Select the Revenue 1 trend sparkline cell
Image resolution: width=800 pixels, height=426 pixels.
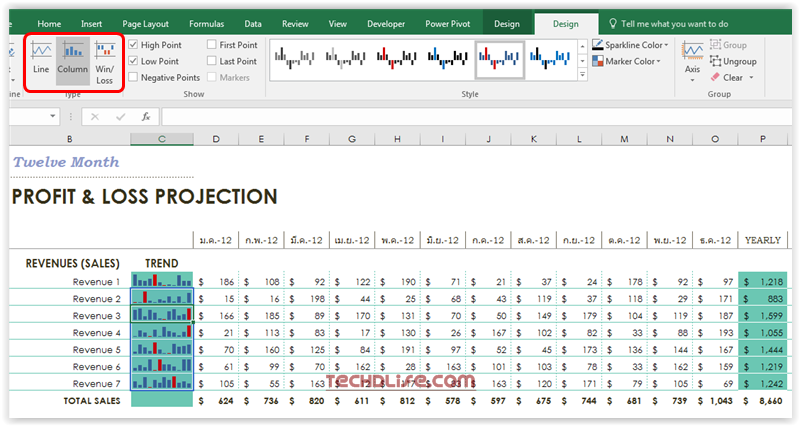pyautogui.click(x=162, y=280)
